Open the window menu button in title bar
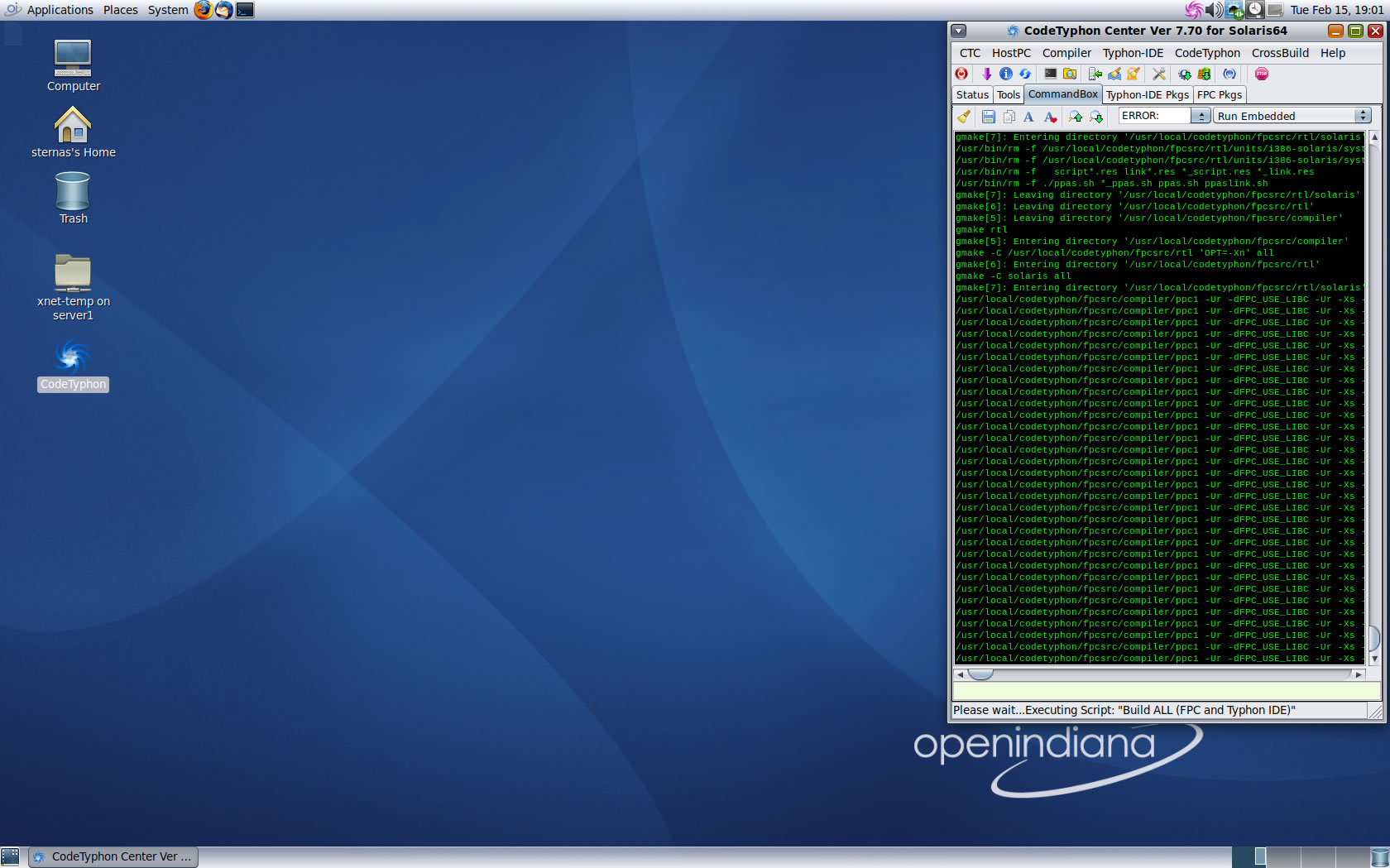This screenshot has width=1390, height=868. [959, 31]
